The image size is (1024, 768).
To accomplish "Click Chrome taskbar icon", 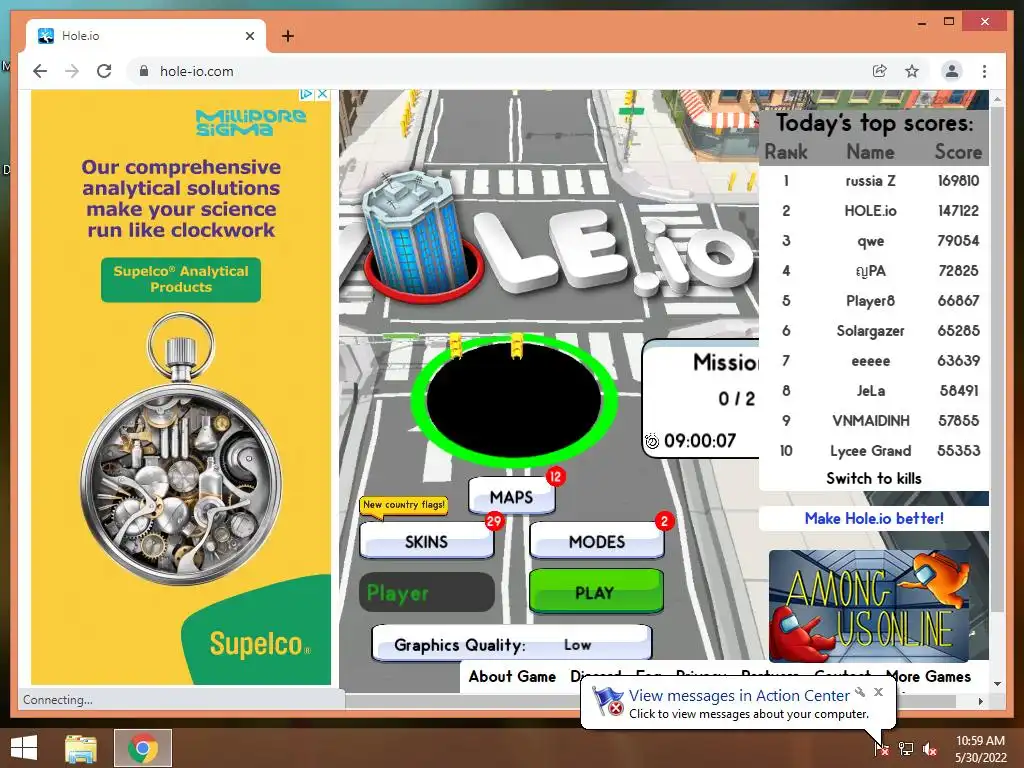I will [x=143, y=748].
